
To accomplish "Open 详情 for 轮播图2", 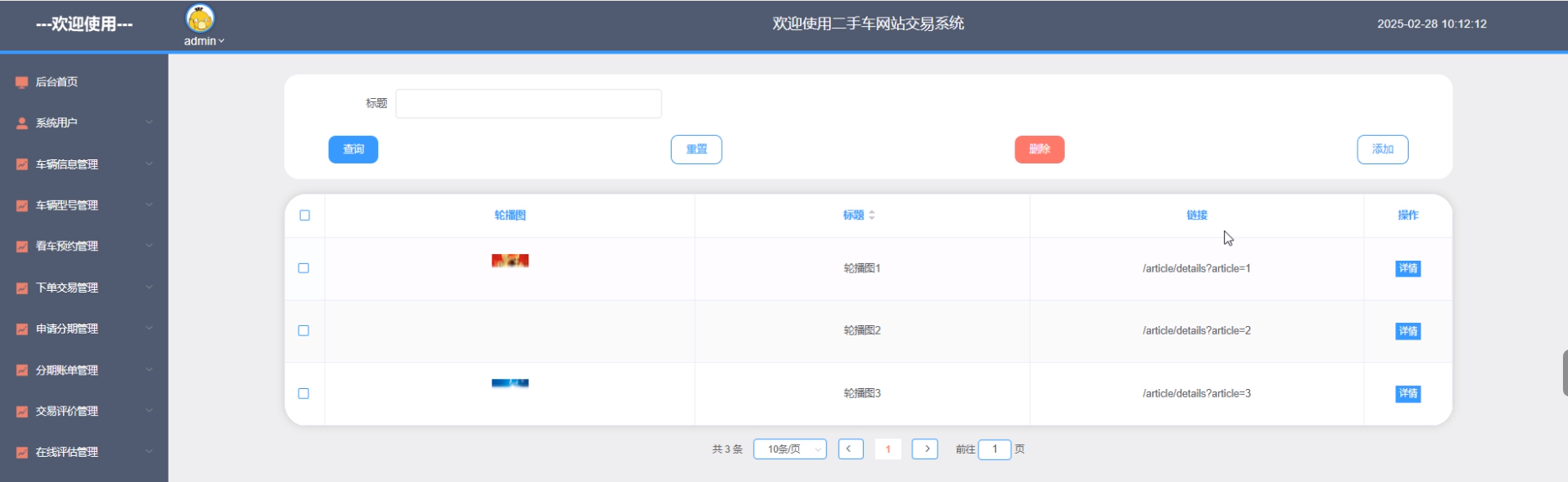I will click(x=1408, y=331).
